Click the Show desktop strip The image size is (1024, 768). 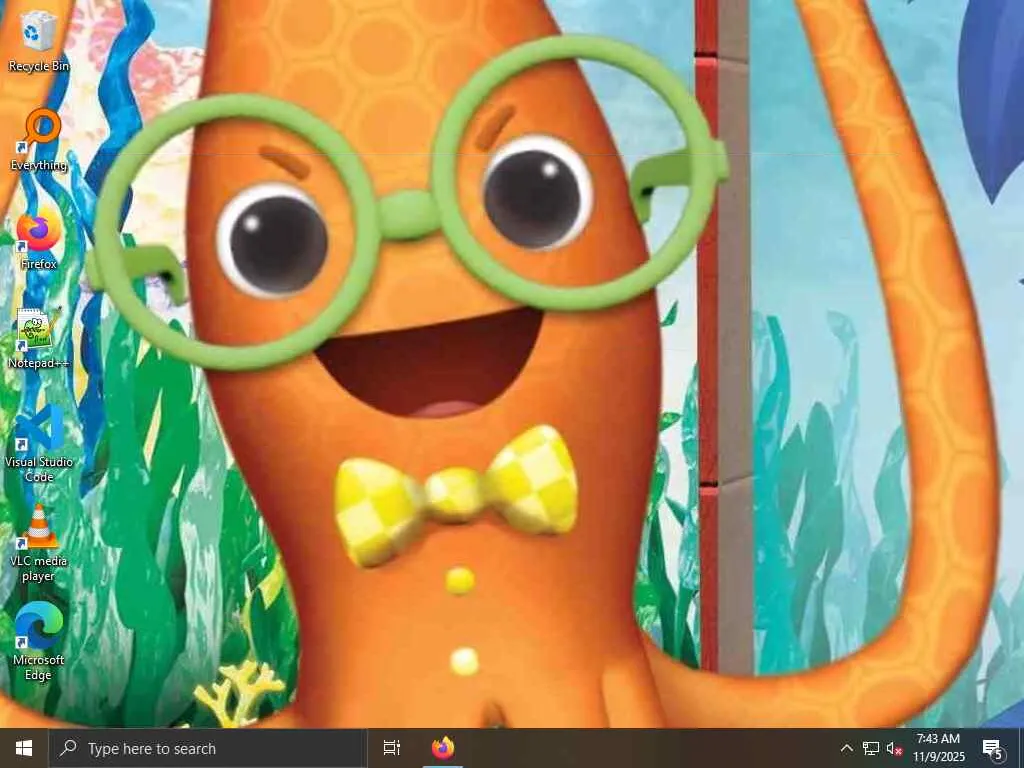click(x=1021, y=748)
